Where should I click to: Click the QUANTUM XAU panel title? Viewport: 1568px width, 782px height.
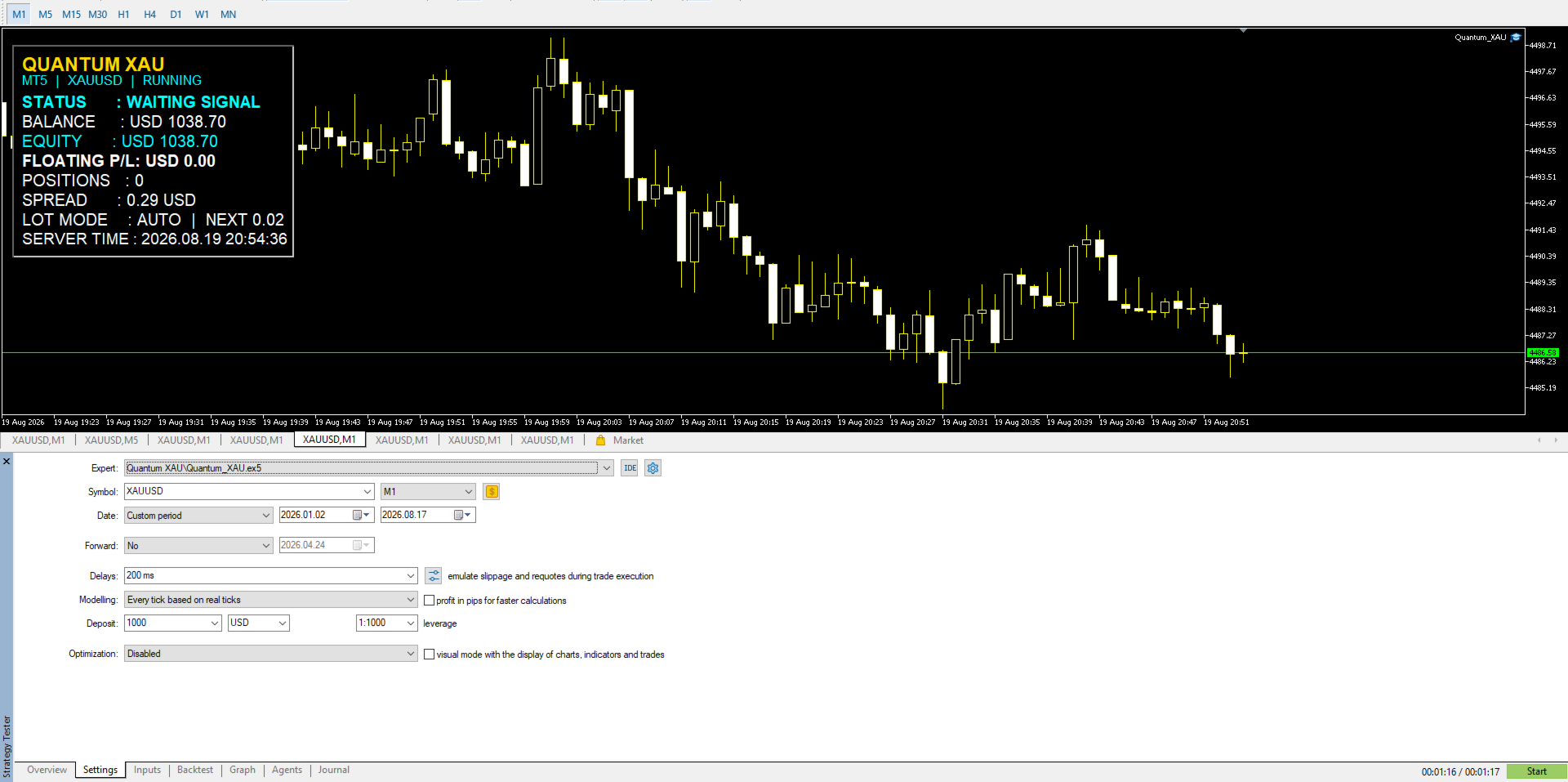[x=93, y=64]
